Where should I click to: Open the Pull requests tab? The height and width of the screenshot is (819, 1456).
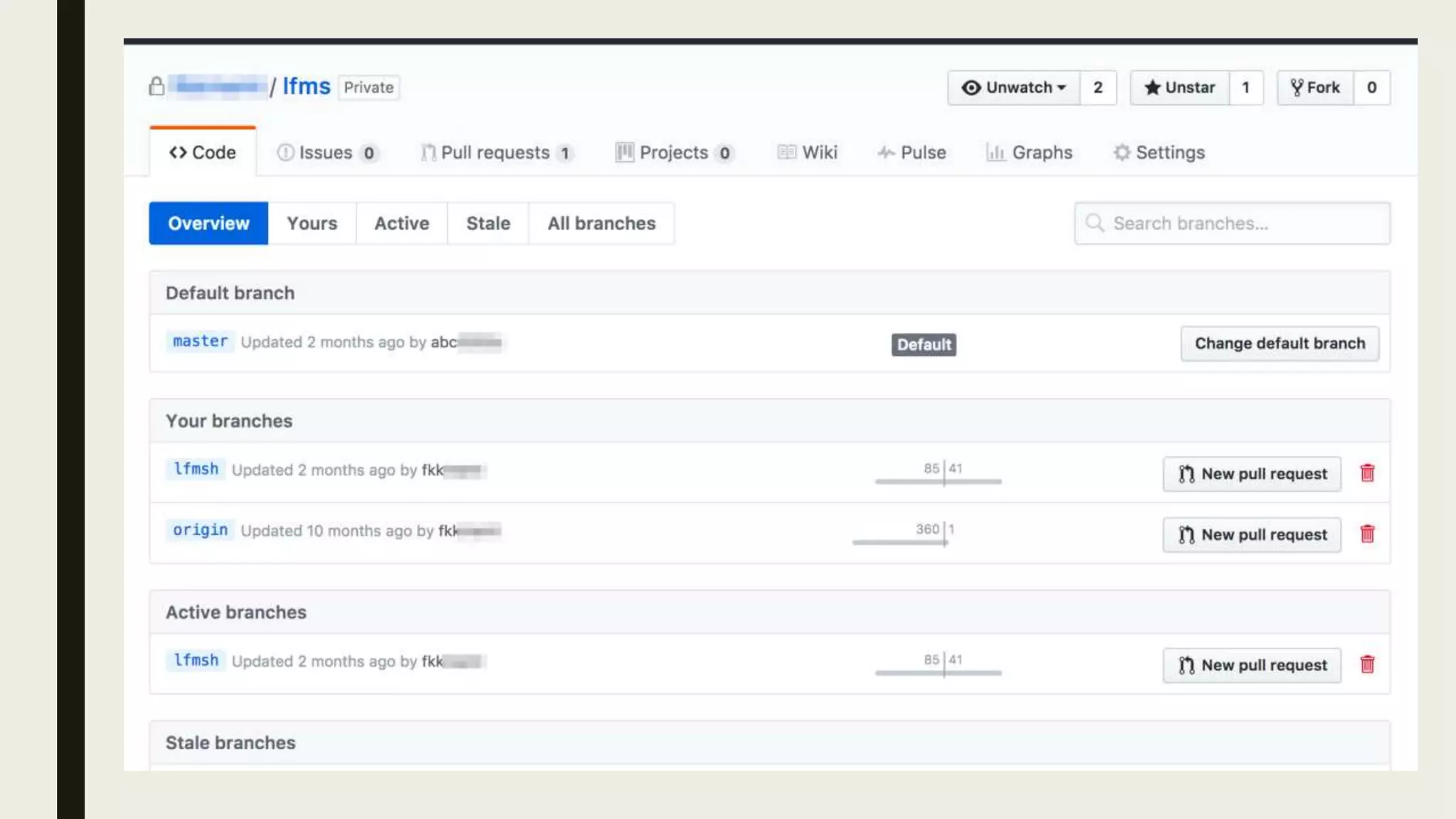(x=496, y=153)
